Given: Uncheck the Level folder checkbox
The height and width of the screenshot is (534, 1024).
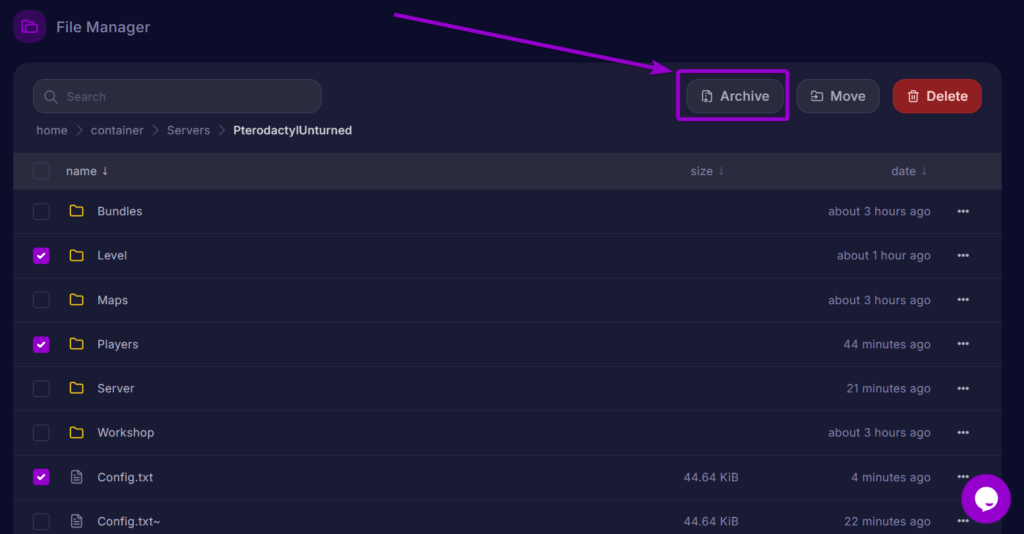Looking at the screenshot, I should click(x=41, y=256).
